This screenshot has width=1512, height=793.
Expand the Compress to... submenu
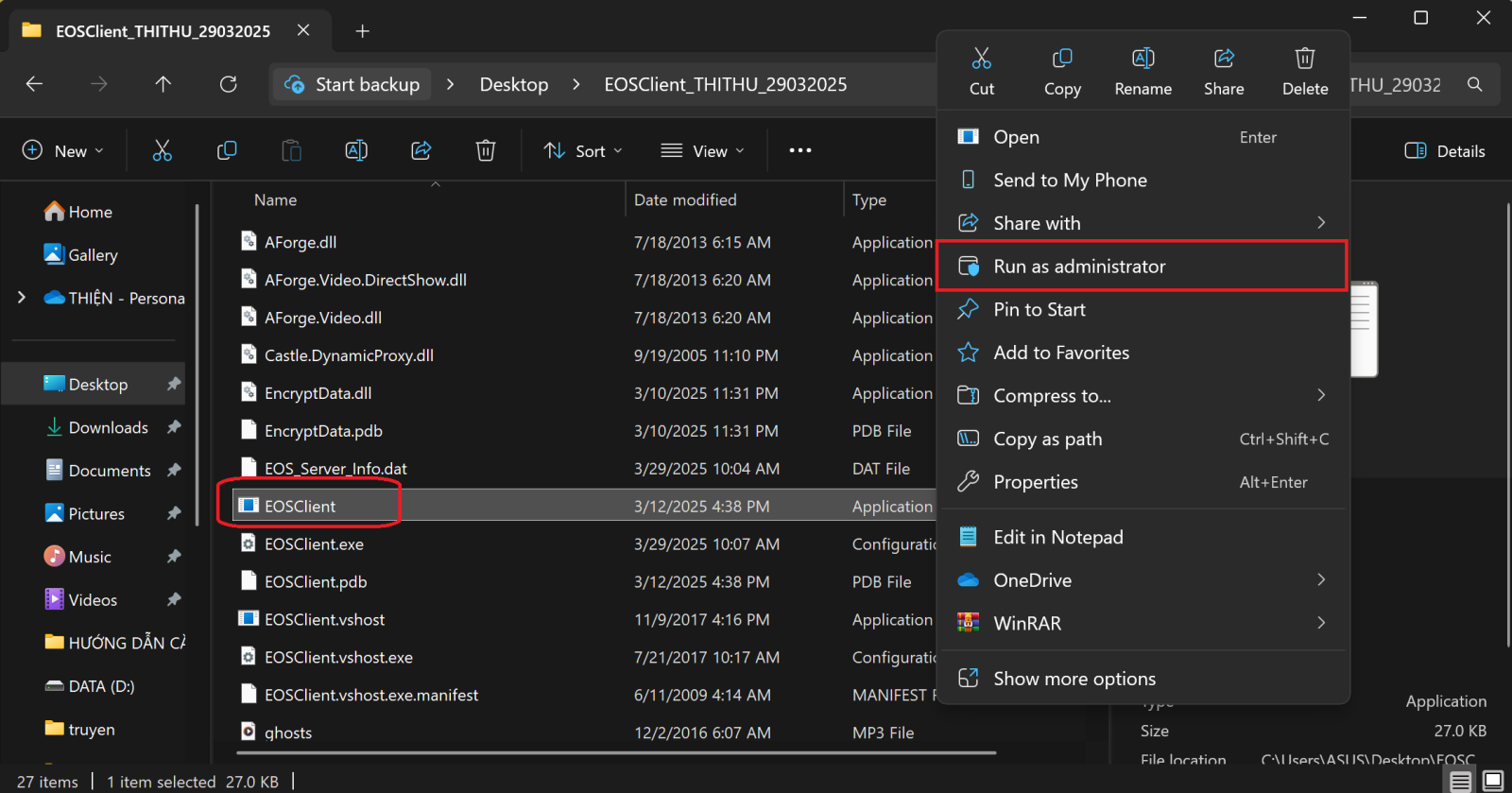[x=1321, y=395]
